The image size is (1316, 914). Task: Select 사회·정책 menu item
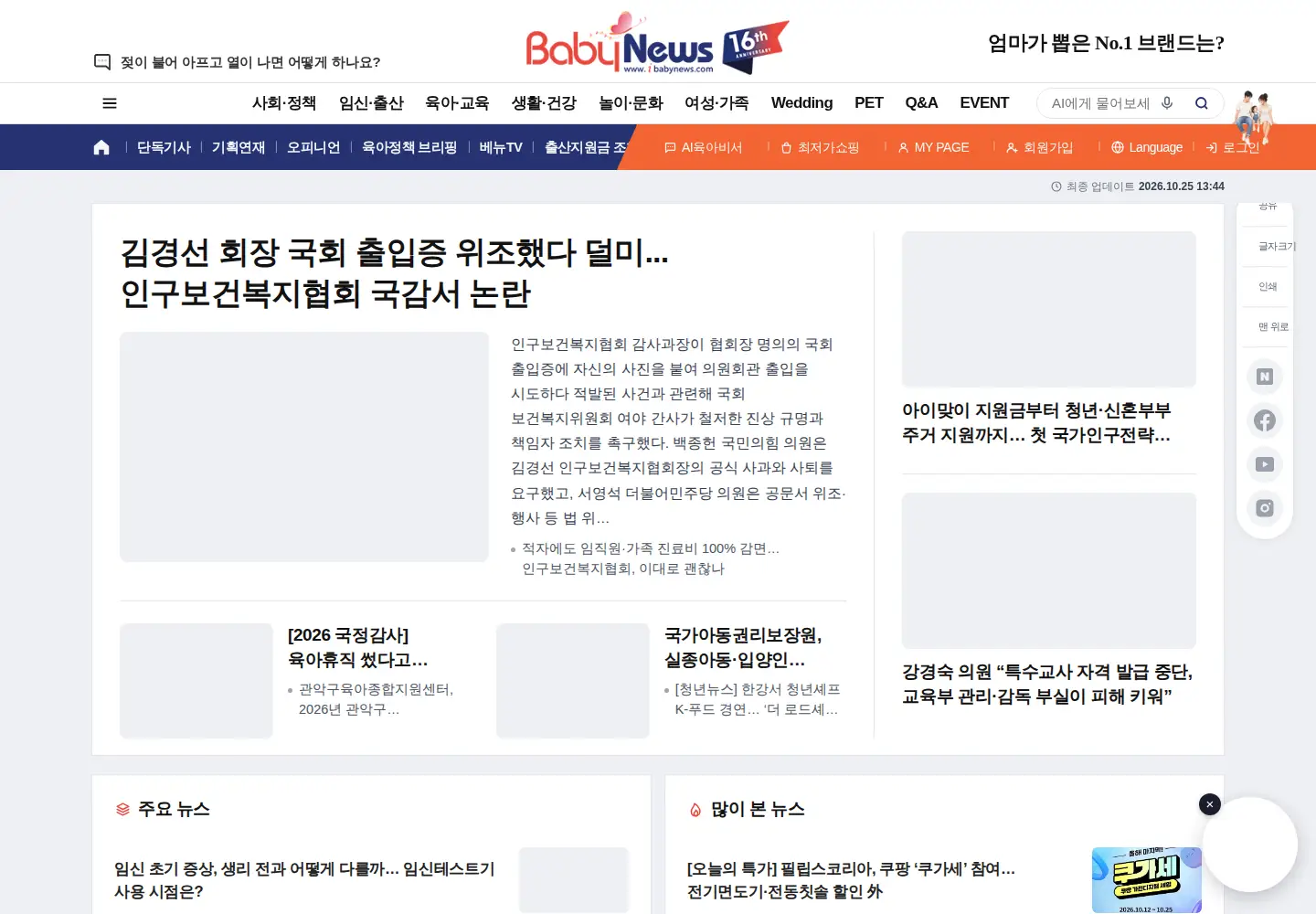coord(284,103)
